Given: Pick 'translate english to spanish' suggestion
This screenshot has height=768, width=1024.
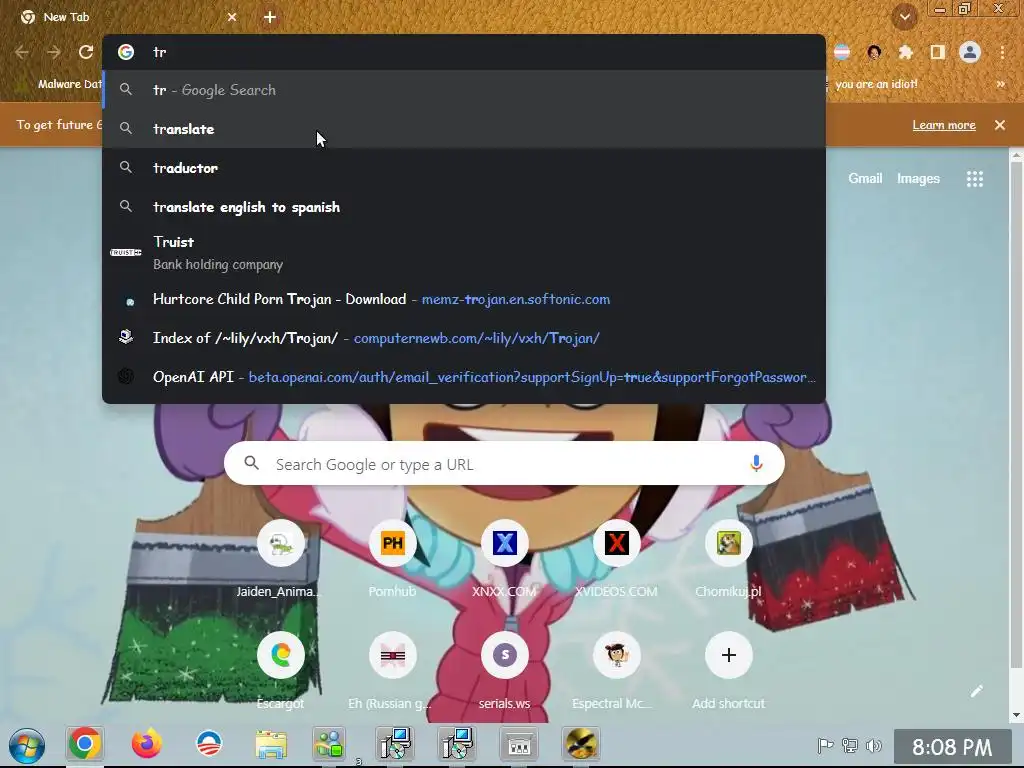Looking at the screenshot, I should pos(464,207).
